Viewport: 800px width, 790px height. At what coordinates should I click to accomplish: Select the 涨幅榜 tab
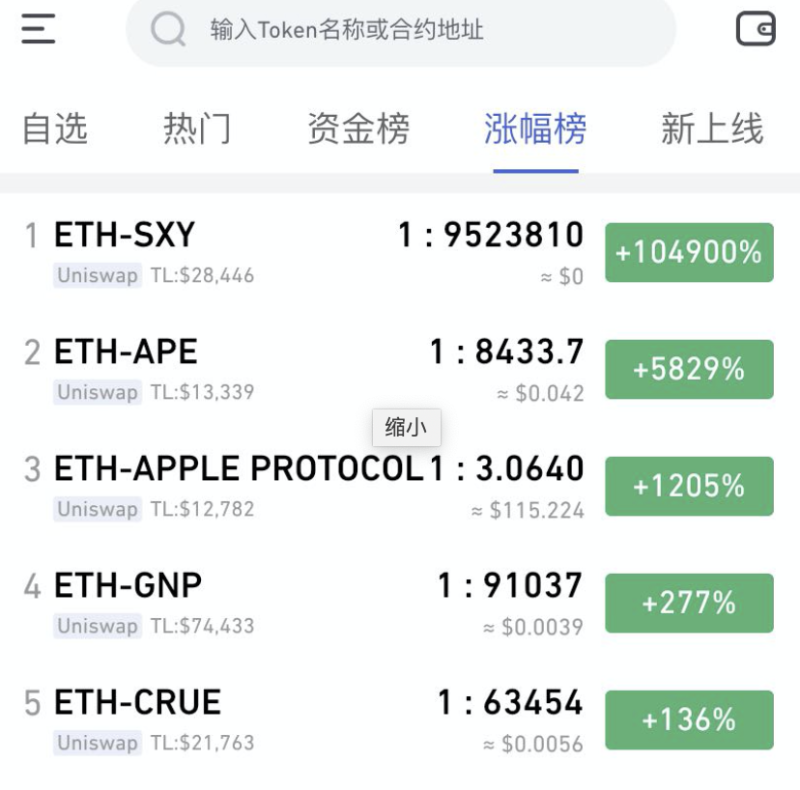(535, 128)
